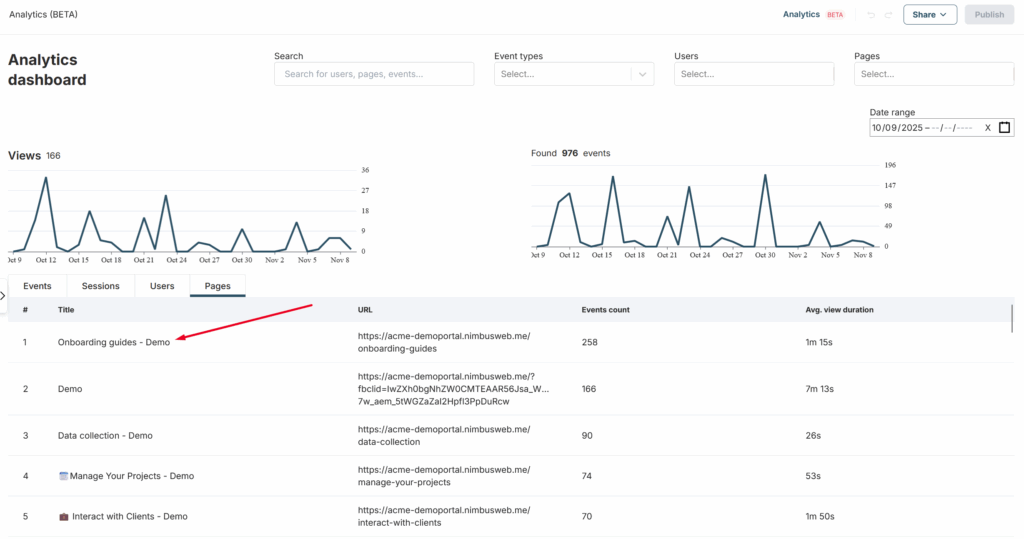Click the undo arrow icon
Image resolution: width=1024 pixels, height=539 pixels.
pos(871,15)
